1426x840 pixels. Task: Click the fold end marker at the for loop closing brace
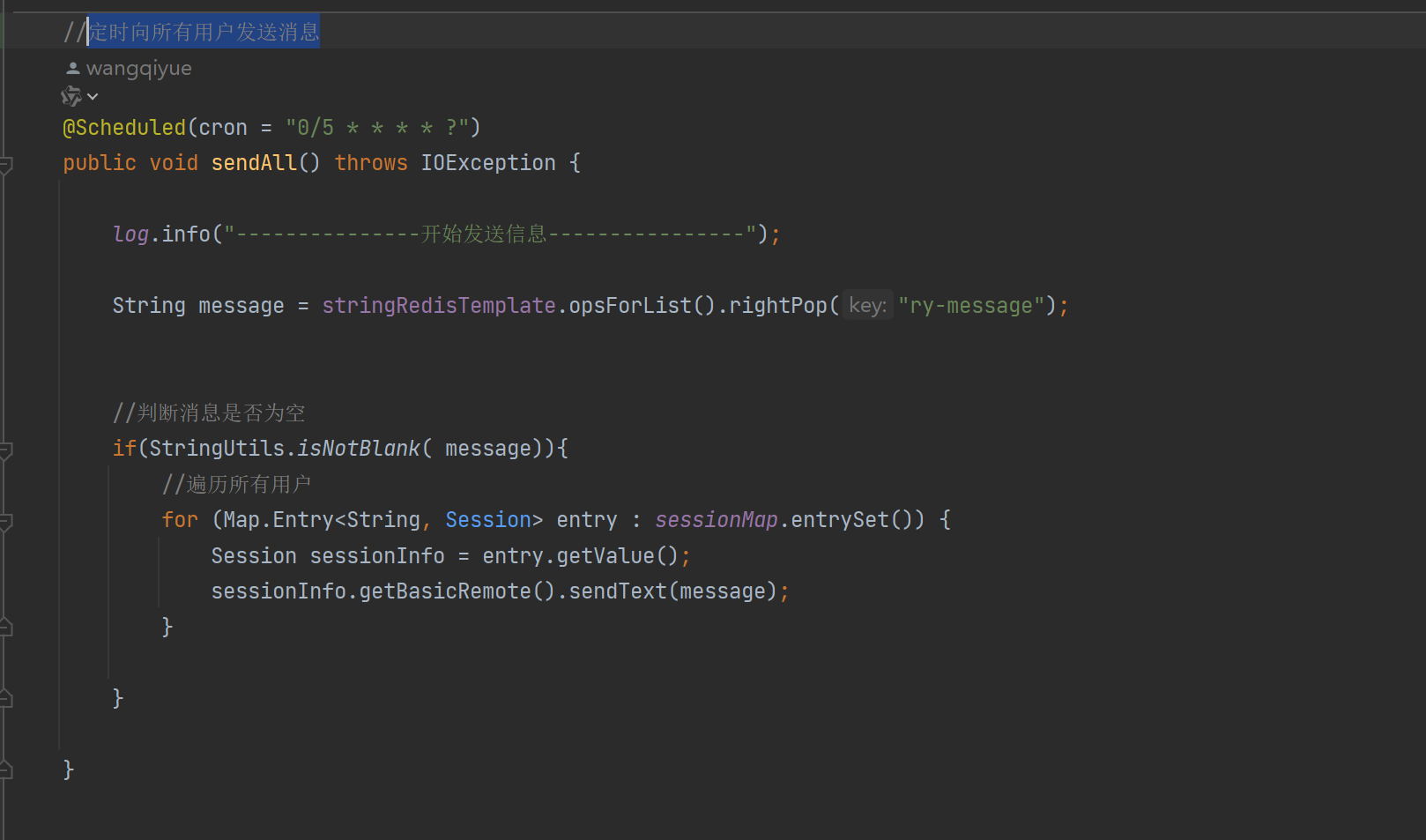[6, 628]
